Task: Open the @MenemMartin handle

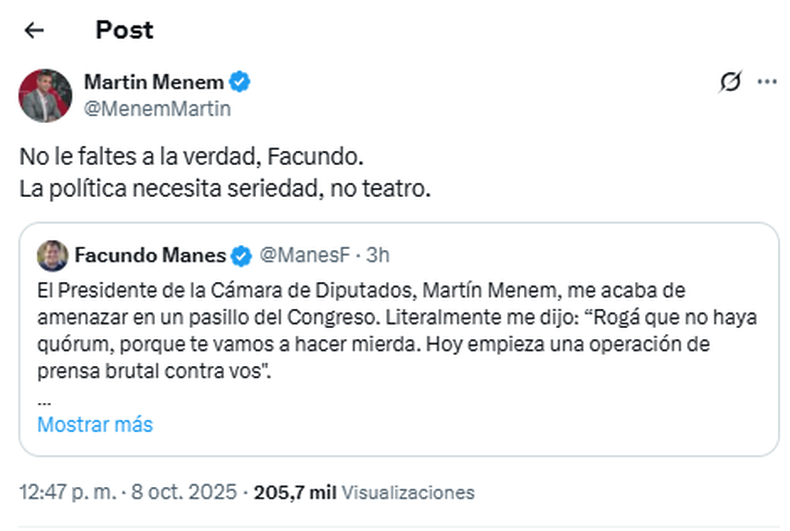Action: (157, 108)
